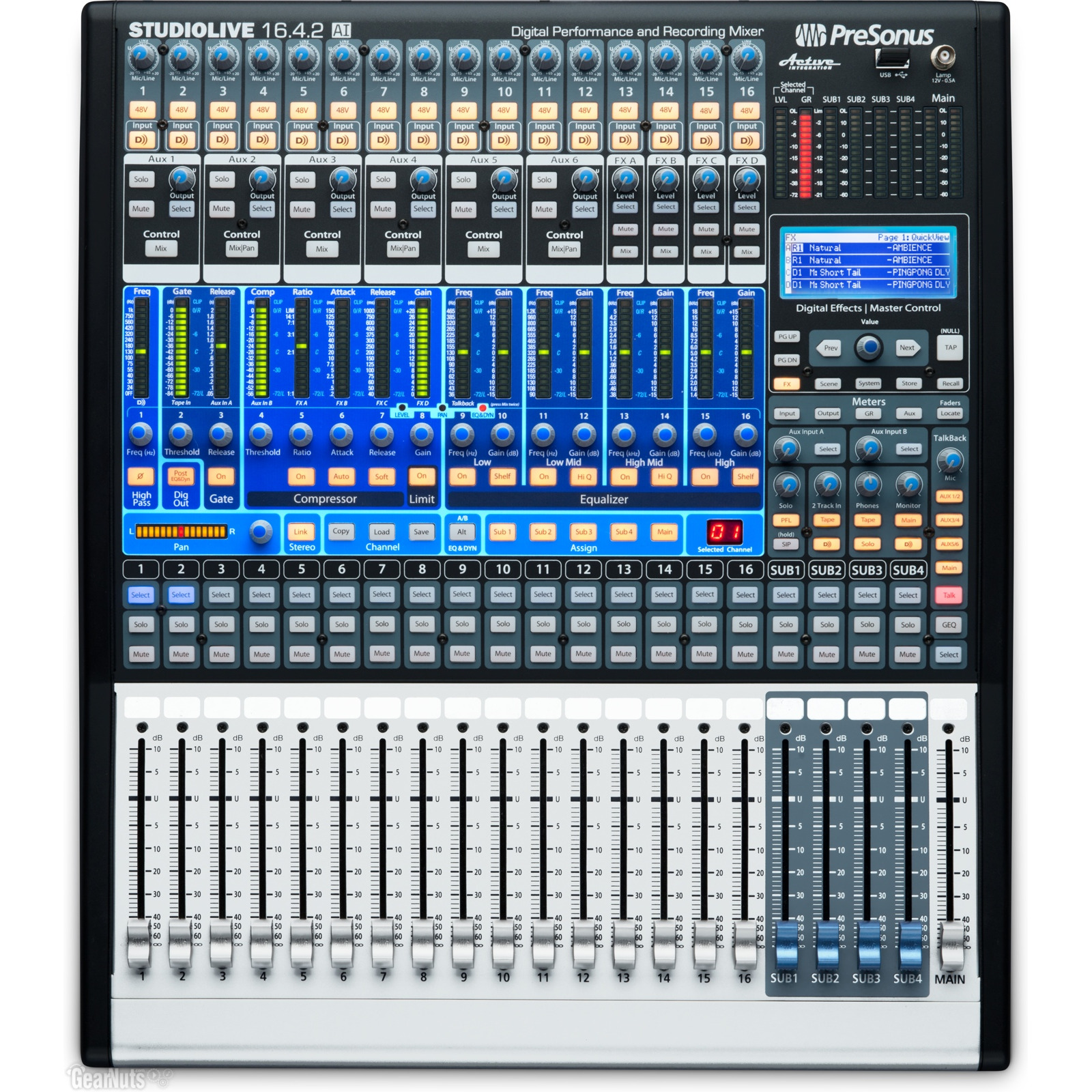Click the TalkBack Mic knob
Image resolution: width=1092 pixels, height=1092 pixels.
coord(950,461)
